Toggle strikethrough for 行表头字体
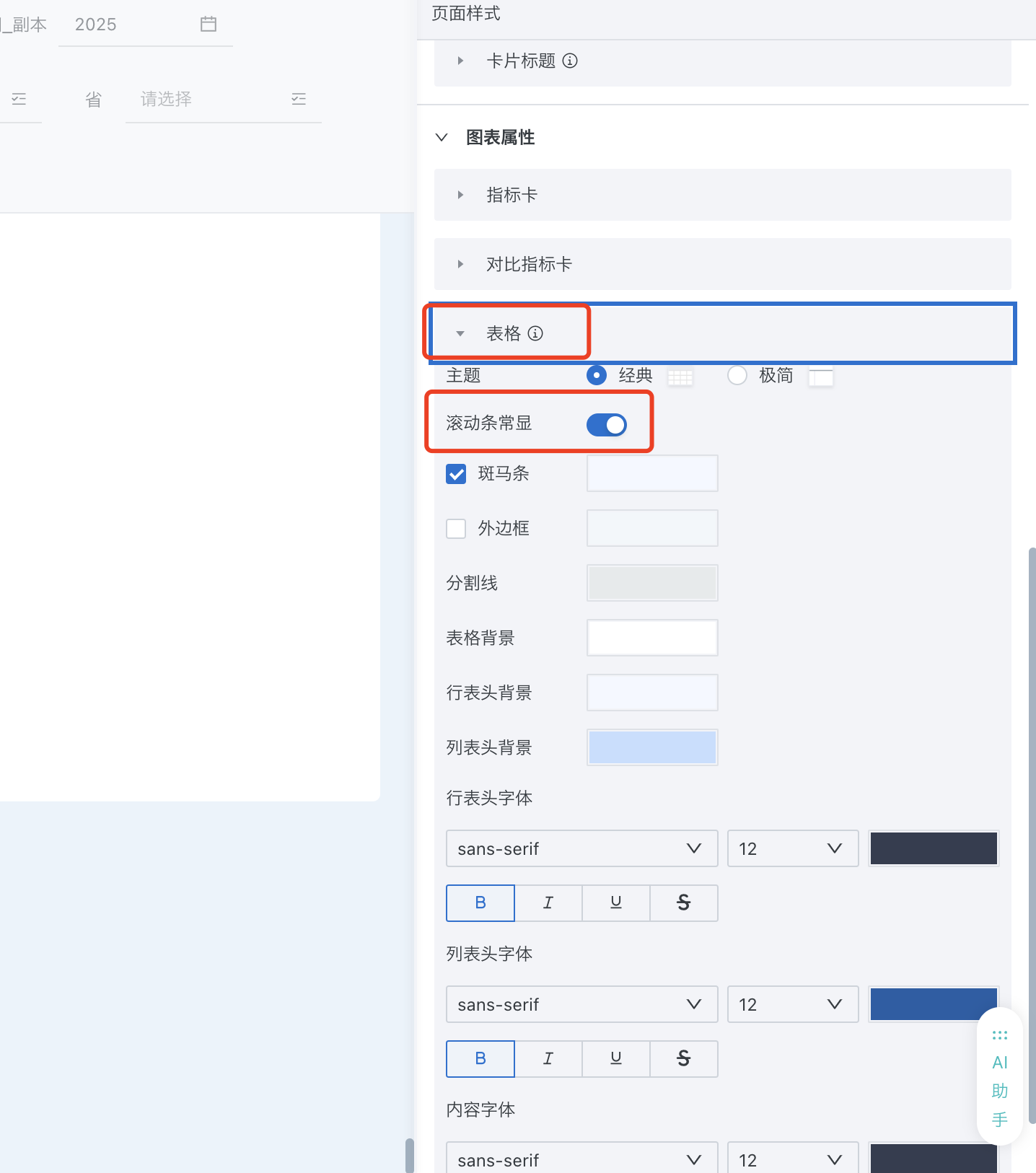Viewport: 1036px width, 1173px height. [684, 902]
